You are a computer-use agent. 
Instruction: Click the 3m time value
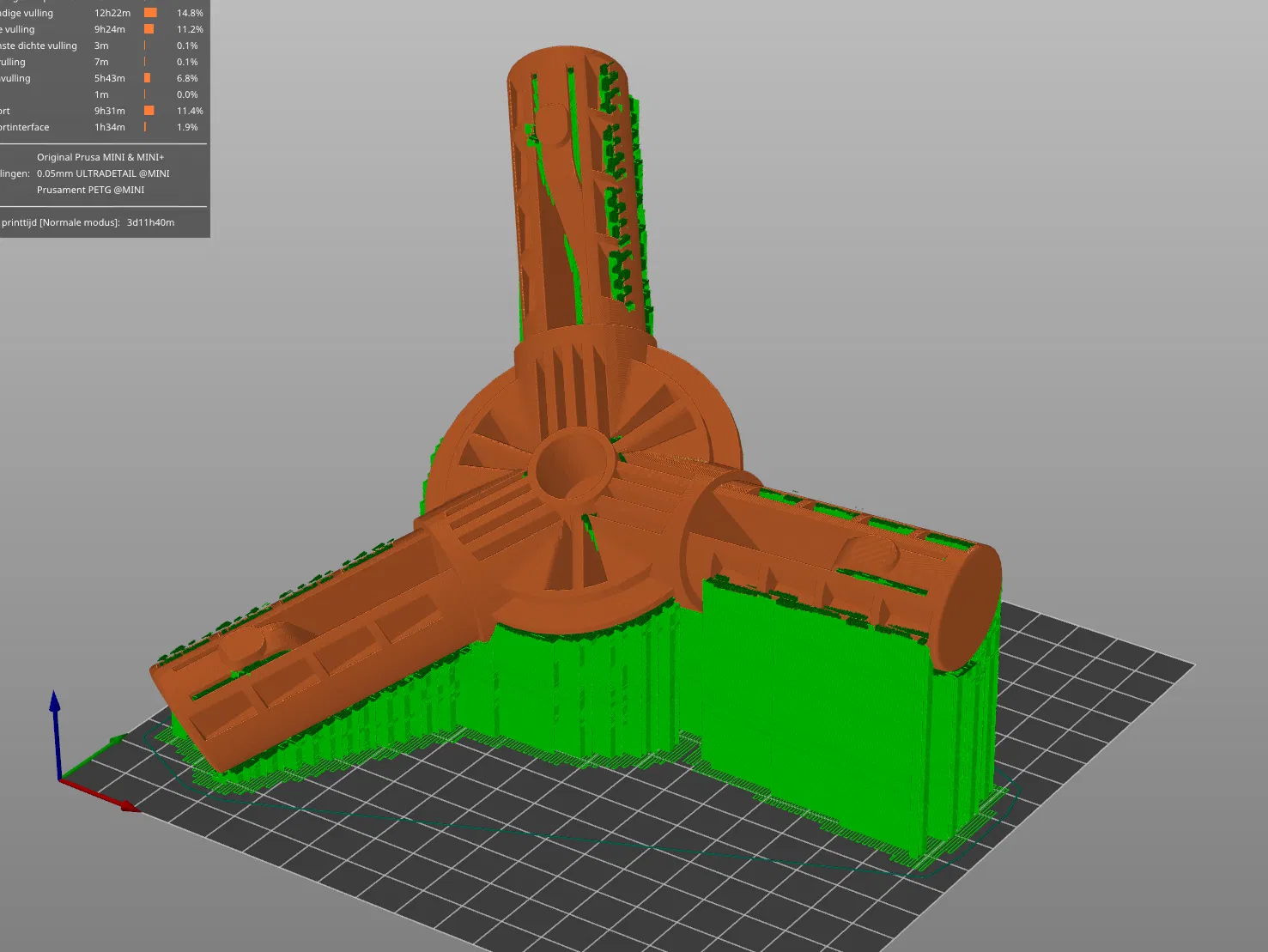(101, 45)
